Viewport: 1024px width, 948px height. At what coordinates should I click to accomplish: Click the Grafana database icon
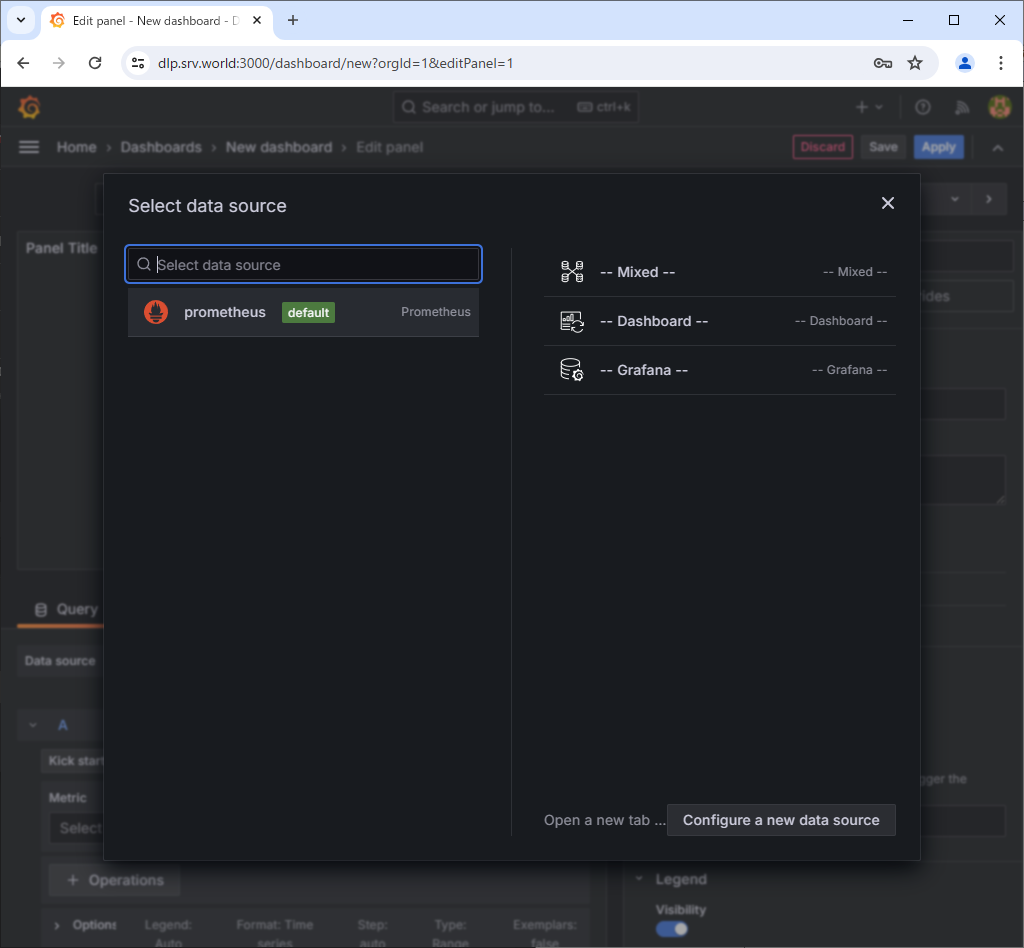coord(572,370)
